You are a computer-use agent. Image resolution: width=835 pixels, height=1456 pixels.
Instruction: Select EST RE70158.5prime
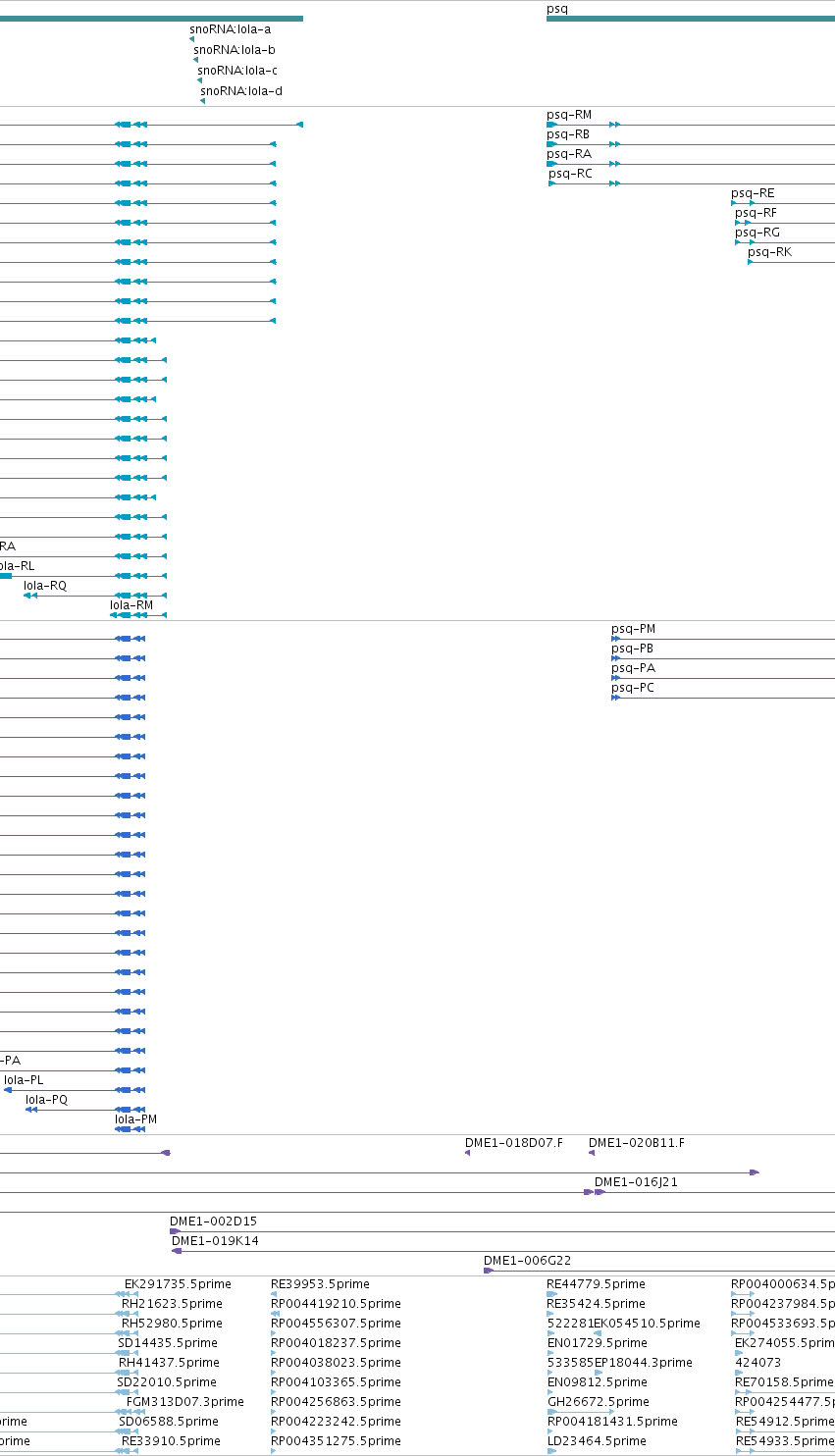tap(785, 1382)
